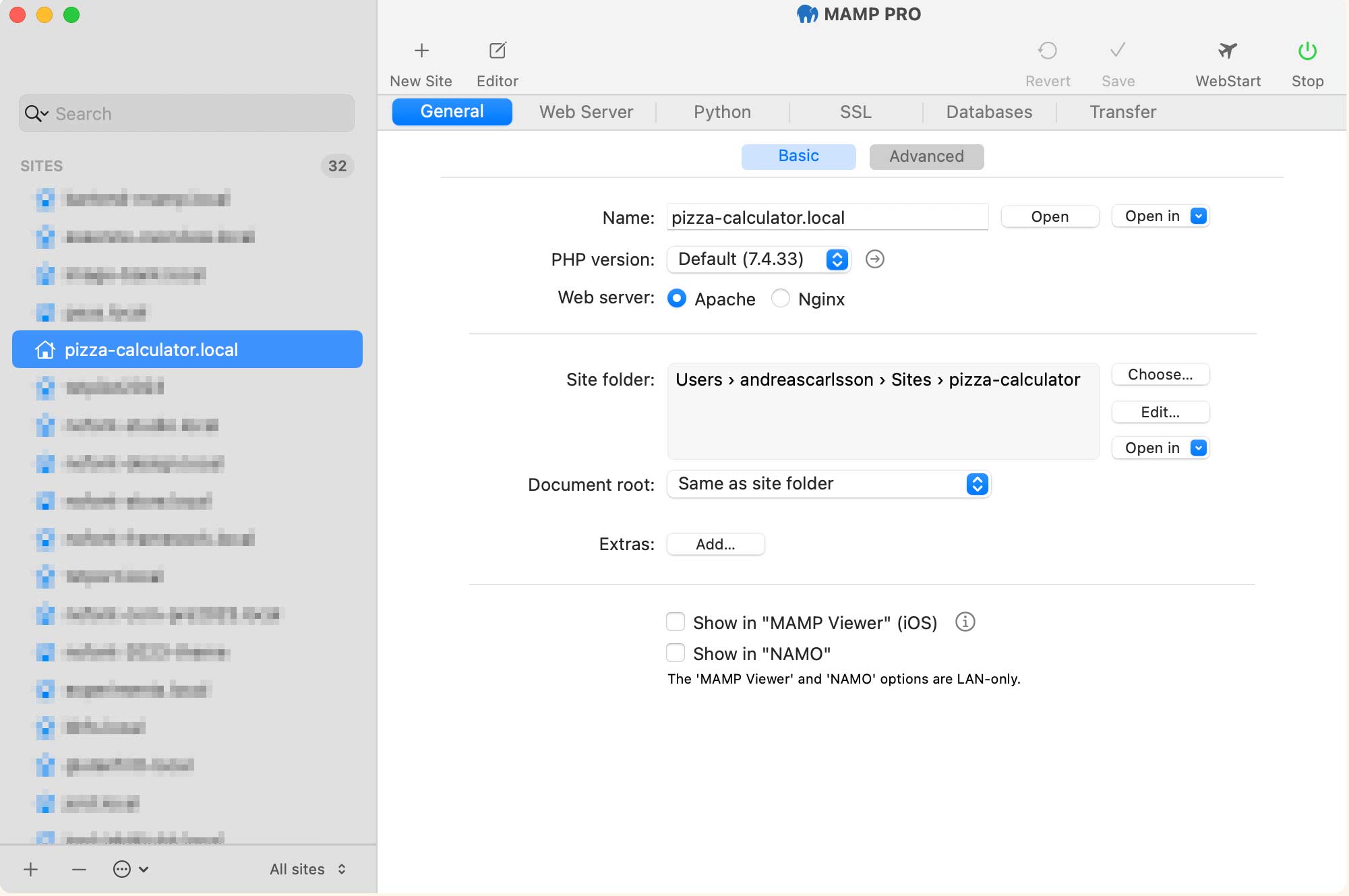The width and height of the screenshot is (1349, 896).
Task: Click the sidebar Search field
Action: coord(186,113)
